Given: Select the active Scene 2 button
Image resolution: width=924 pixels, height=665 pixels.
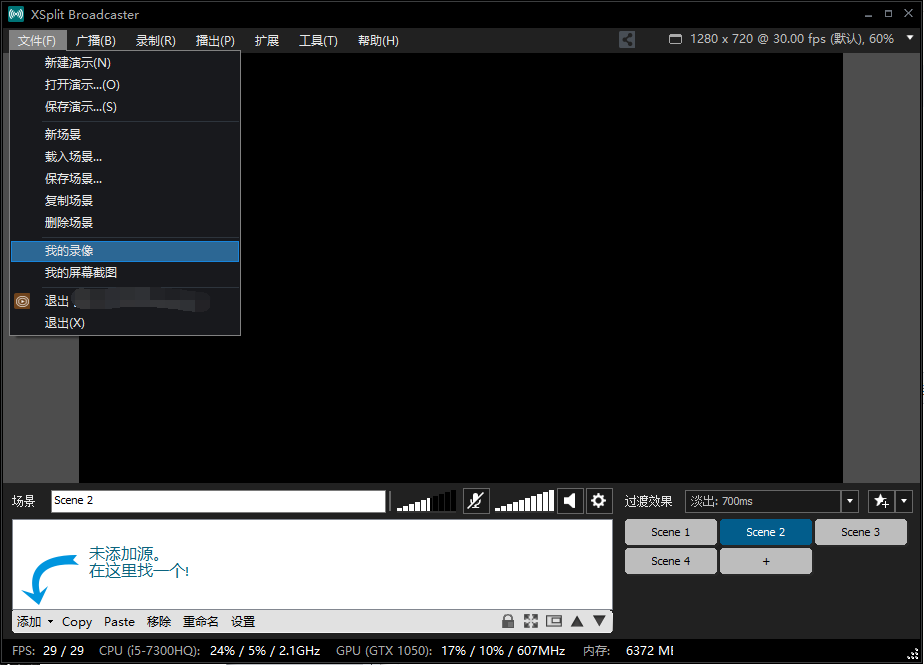Looking at the screenshot, I should pos(765,532).
